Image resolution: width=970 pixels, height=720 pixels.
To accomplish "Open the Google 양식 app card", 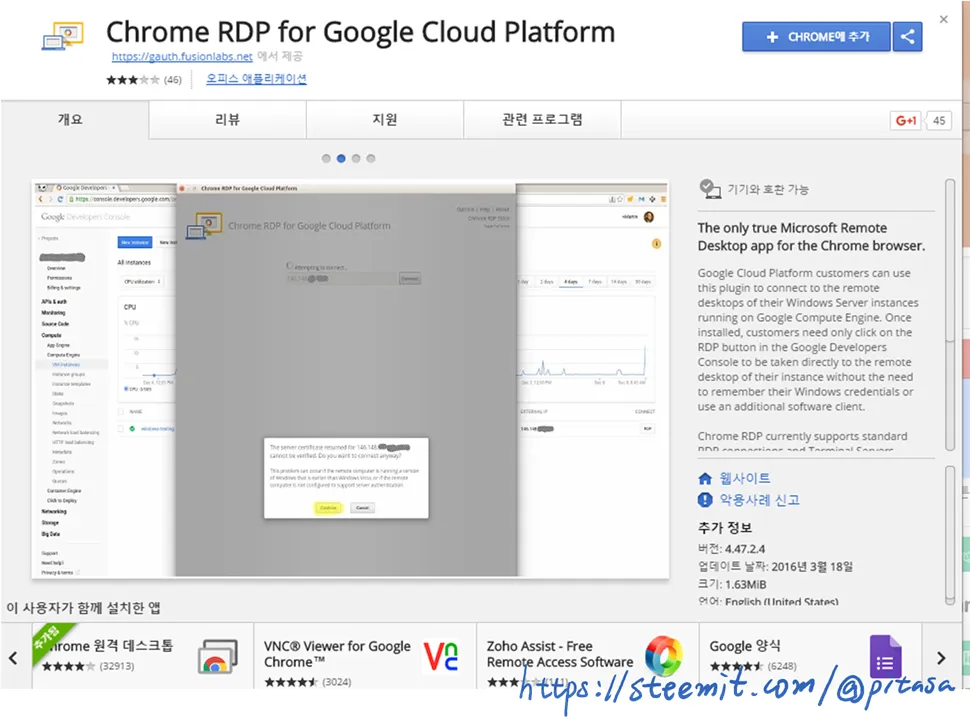I will pos(810,656).
